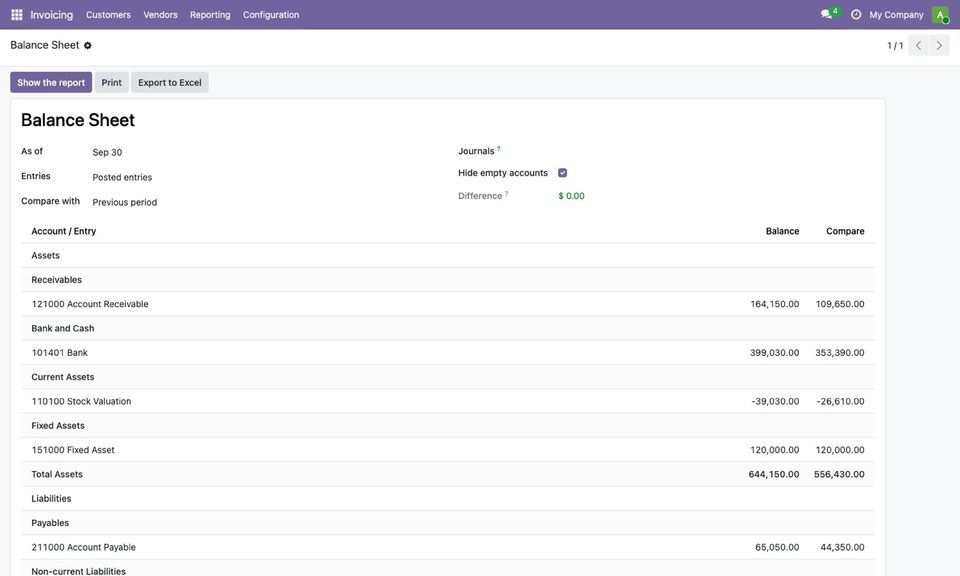Click the 211000 Account Payable row label
This screenshot has height=576, width=960.
click(x=84, y=547)
